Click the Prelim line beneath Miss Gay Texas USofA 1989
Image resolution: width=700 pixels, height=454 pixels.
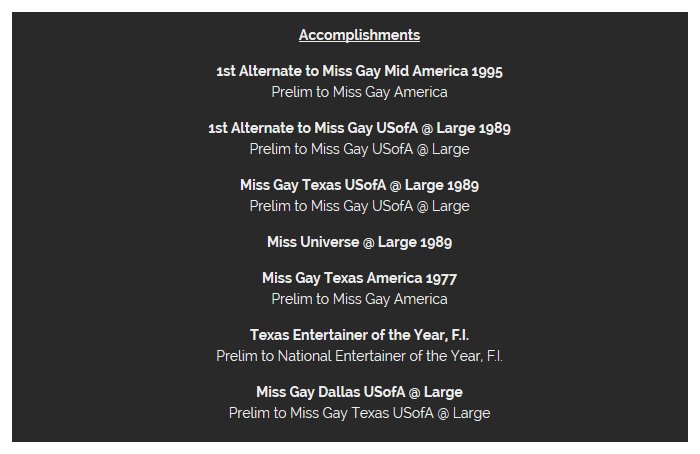tap(359, 206)
